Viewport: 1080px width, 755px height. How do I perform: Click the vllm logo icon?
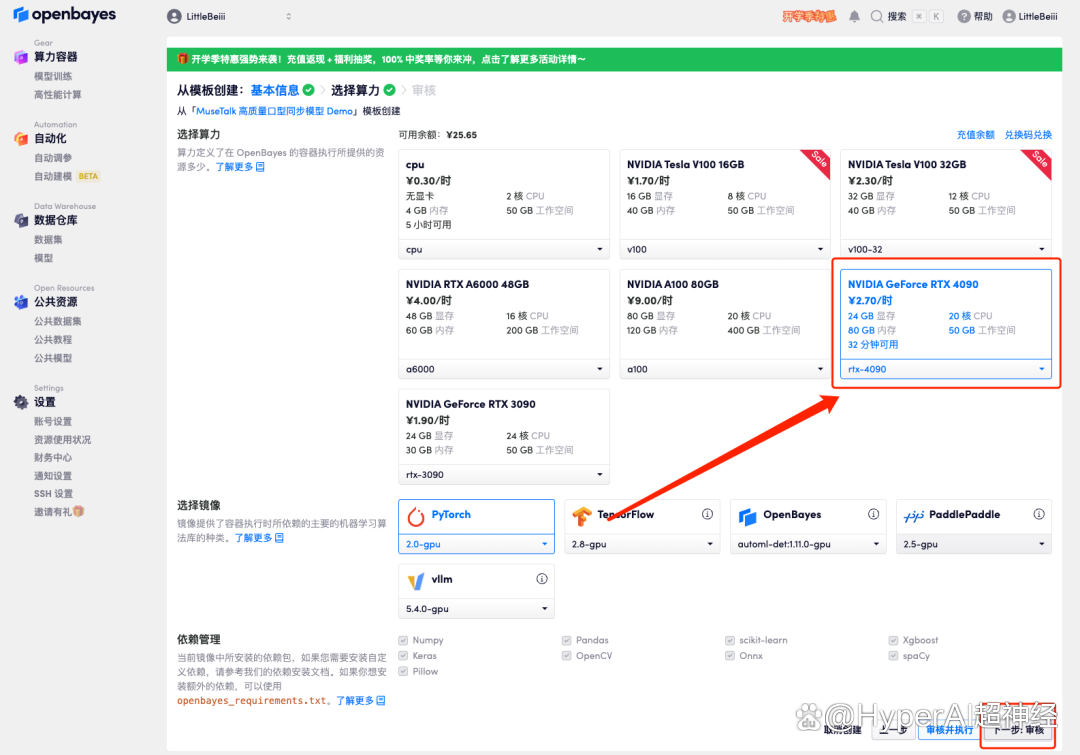coord(416,581)
